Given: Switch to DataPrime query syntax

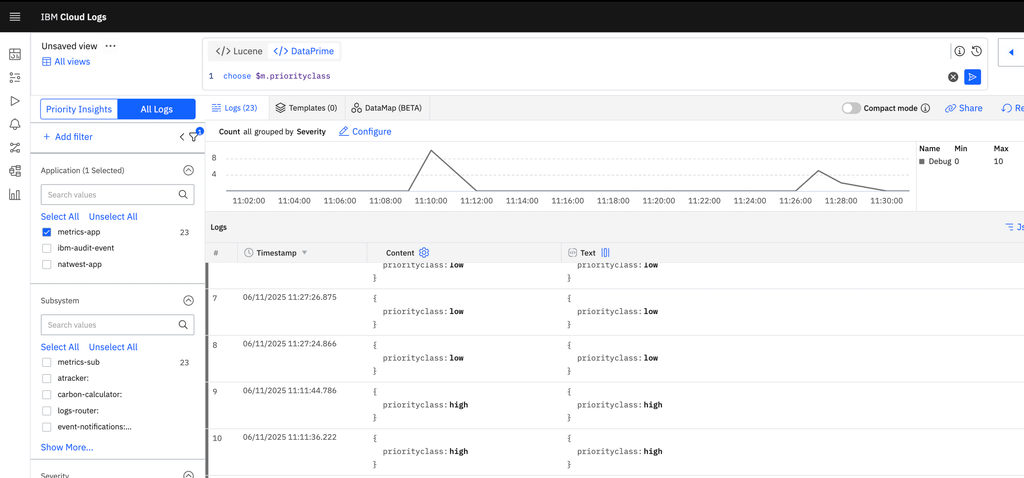Looking at the screenshot, I should (304, 51).
